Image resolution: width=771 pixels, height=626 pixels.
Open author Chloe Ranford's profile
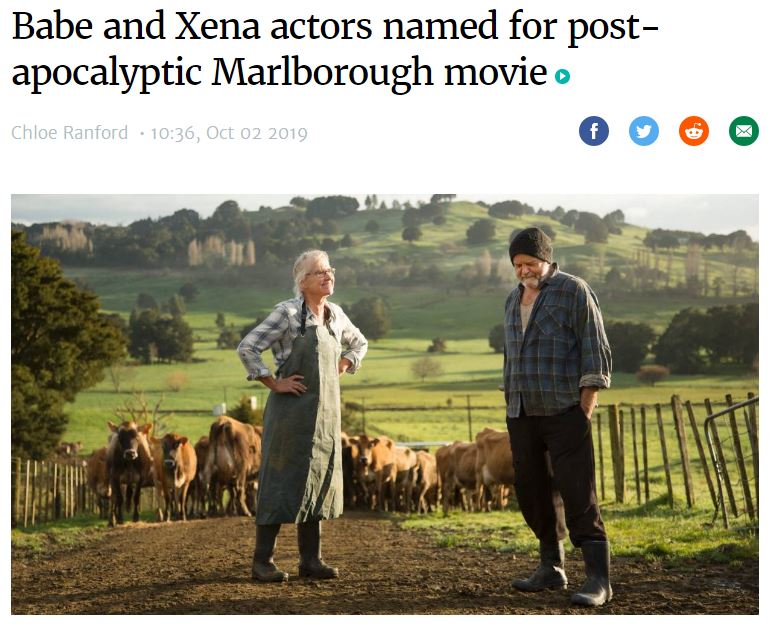pyautogui.click(x=69, y=133)
